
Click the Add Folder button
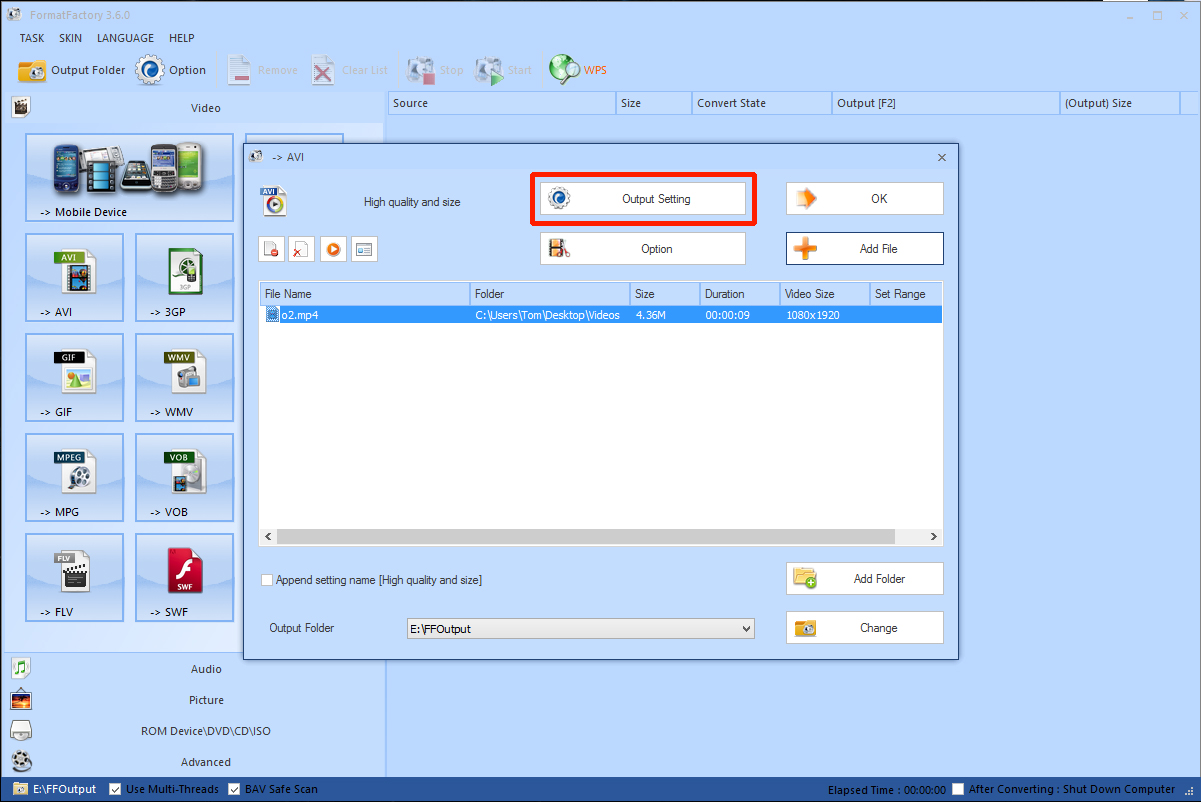[x=865, y=579]
